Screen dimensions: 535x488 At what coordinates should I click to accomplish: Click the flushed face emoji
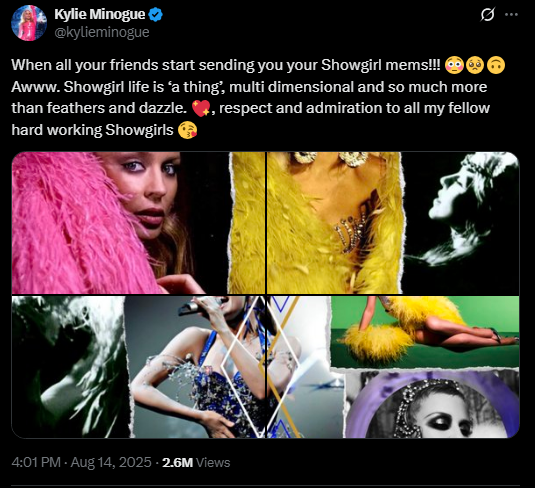454,65
